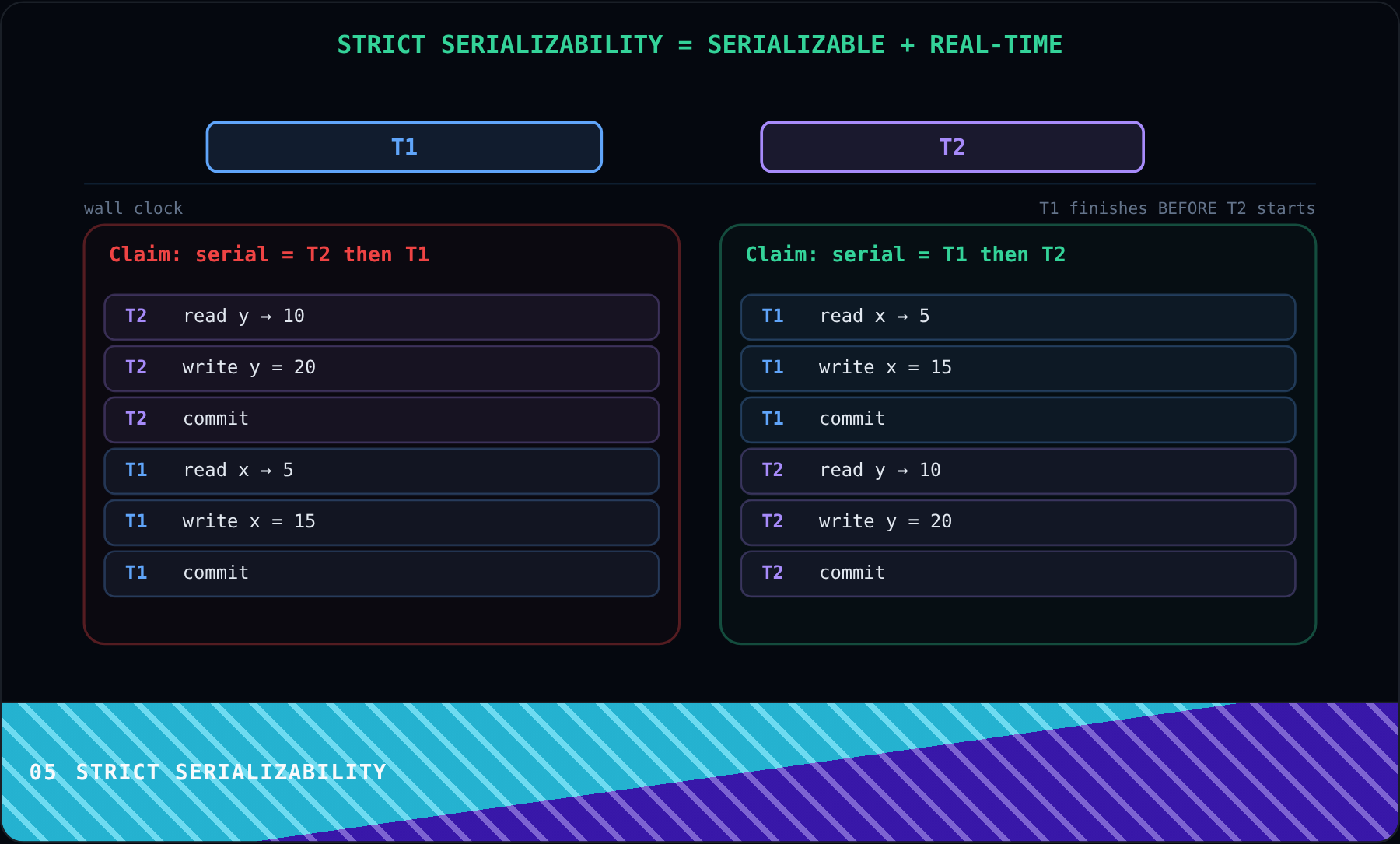1400x844 pixels.
Task: Click the blue T1 header box
Action: pos(404,147)
